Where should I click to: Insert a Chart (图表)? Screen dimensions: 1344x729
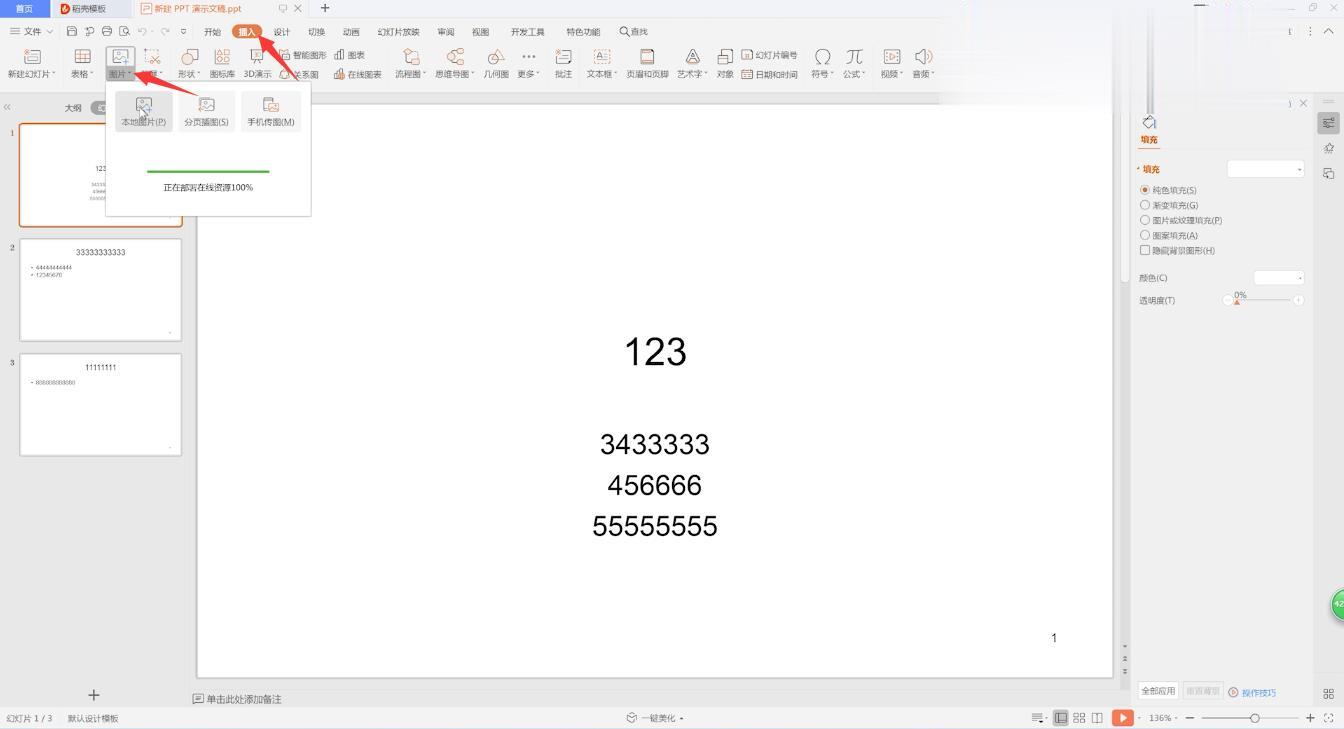coord(350,55)
